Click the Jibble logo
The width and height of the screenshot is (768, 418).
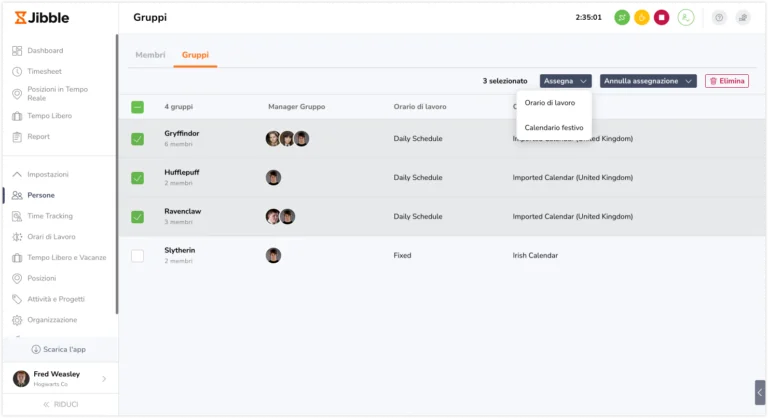click(42, 18)
